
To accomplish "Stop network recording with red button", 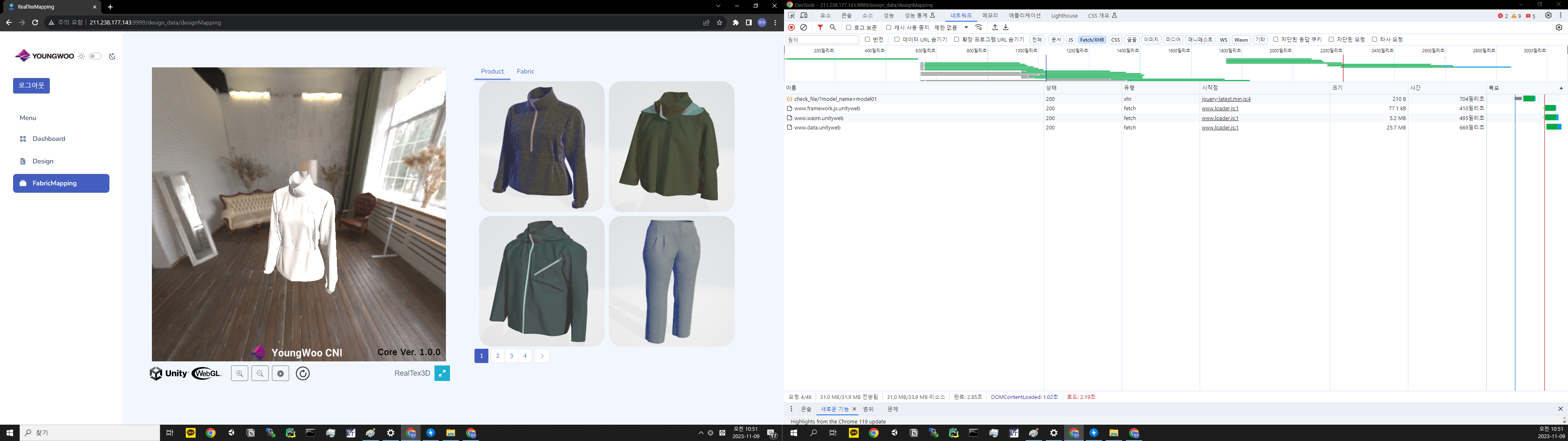I will (x=791, y=27).
